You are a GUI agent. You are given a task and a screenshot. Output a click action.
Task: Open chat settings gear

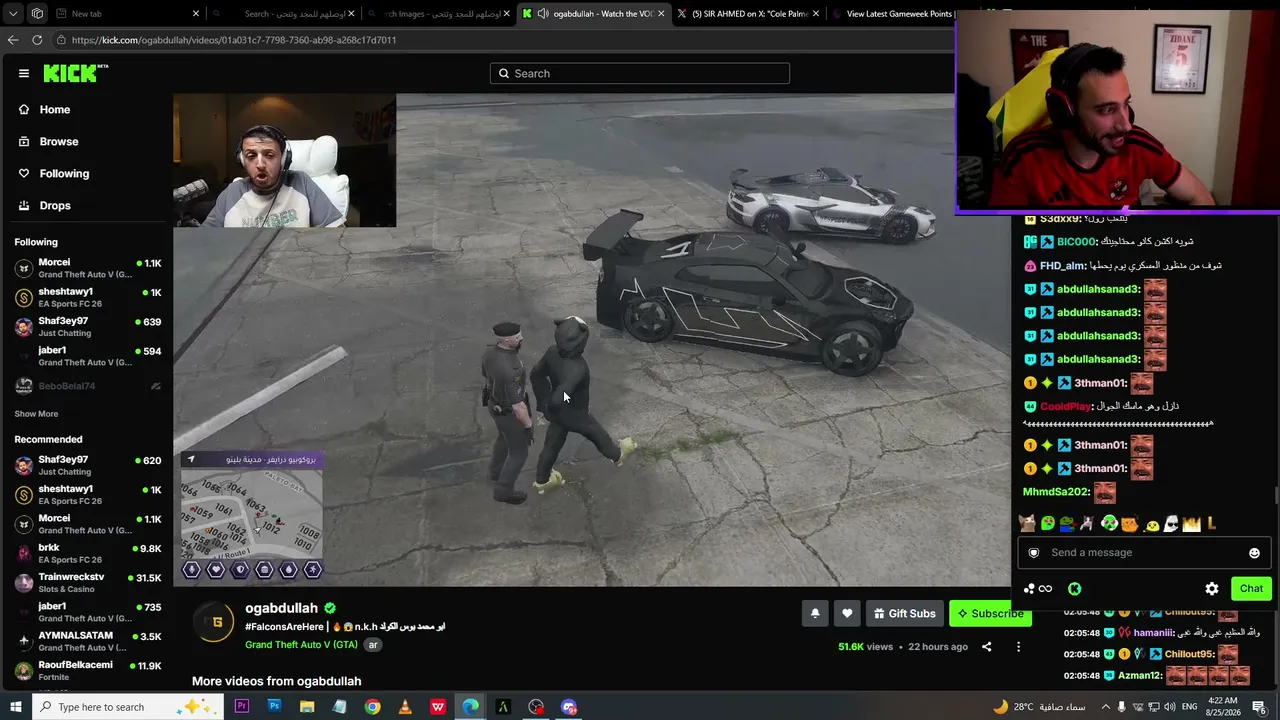click(1212, 589)
